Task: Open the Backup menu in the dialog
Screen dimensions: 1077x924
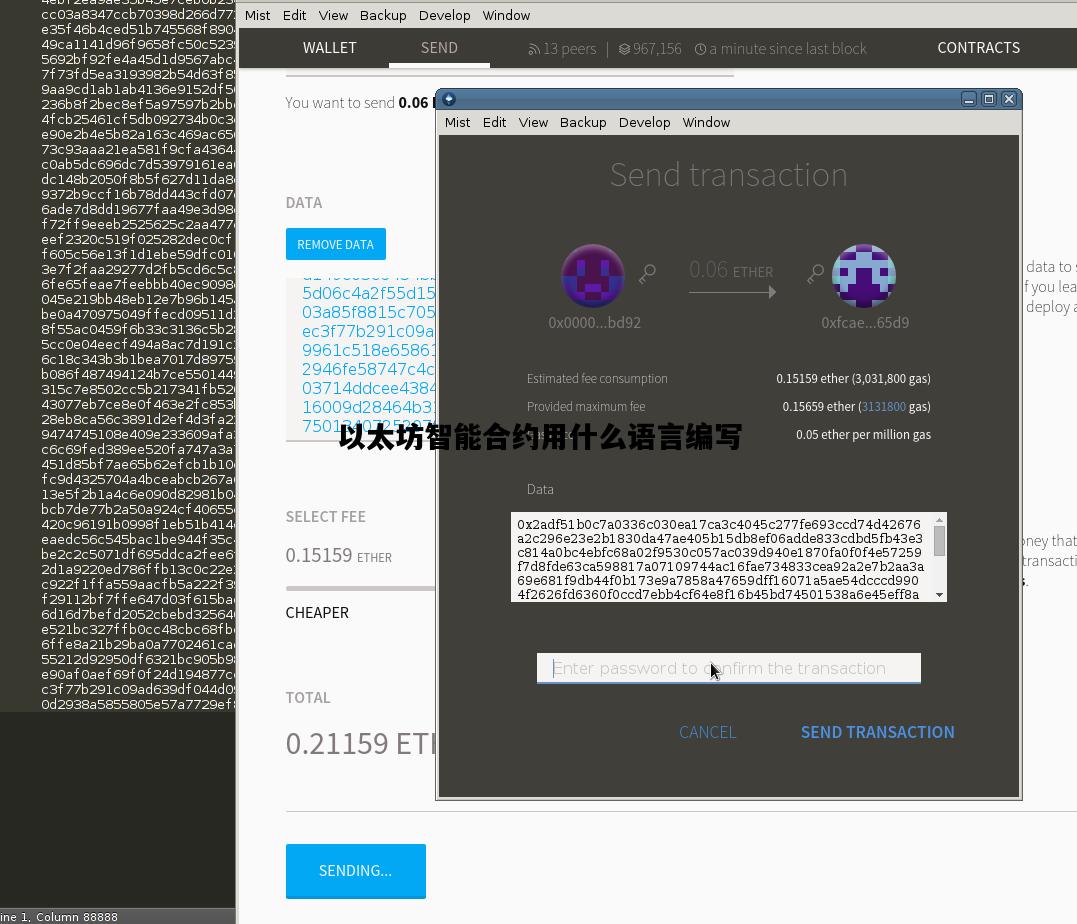Action: tap(583, 122)
